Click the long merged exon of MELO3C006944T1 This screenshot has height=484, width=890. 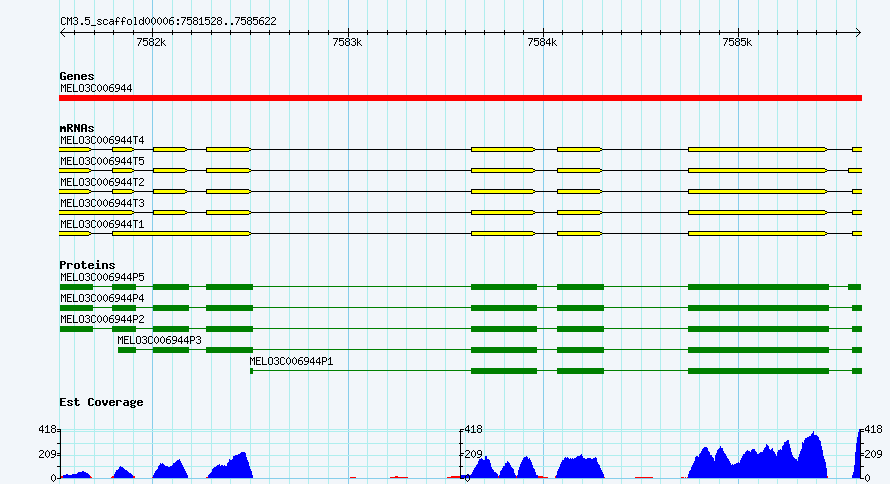tap(182, 233)
